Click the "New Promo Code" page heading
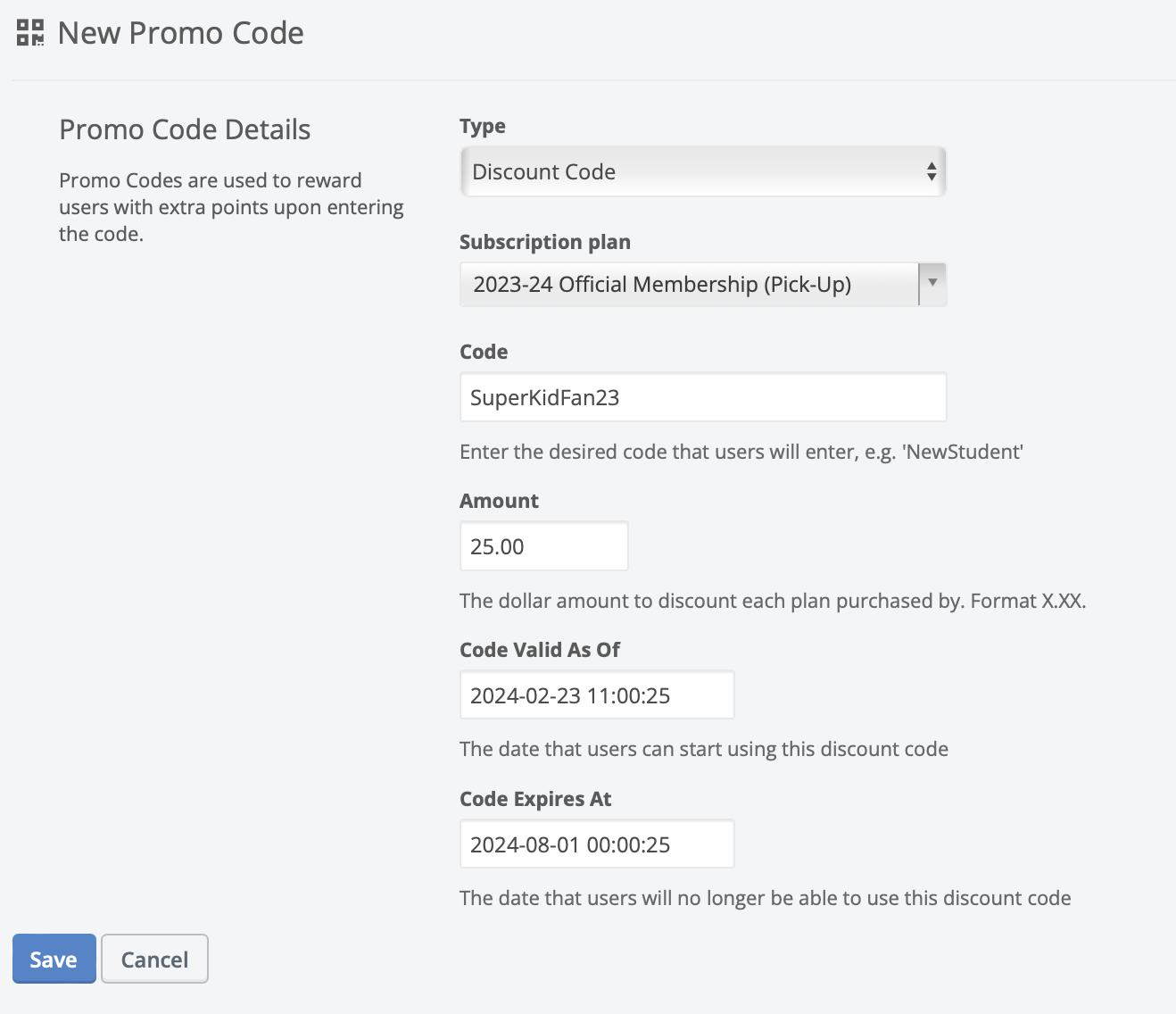Viewport: 1176px width, 1014px height. (180, 33)
